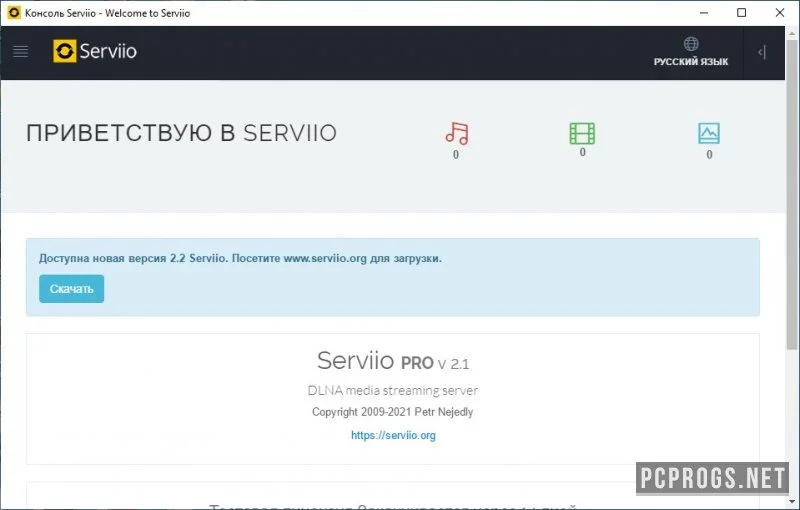Click the ПРИВЕТСТВУЮ В SERVIIO heading
Image resolution: width=800 pixels, height=510 pixels.
tap(181, 133)
